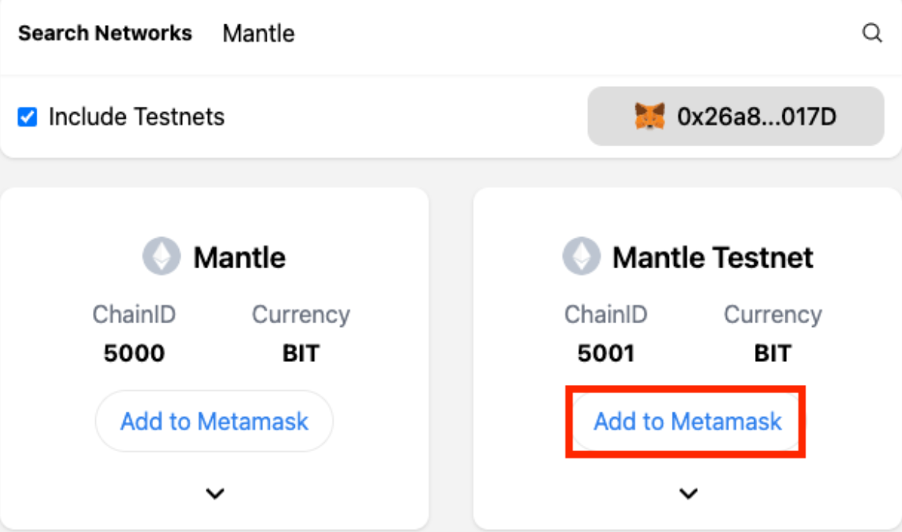This screenshot has width=902, height=532.
Task: Click BIT currency on Mantle Testnet card
Action: 773,353
